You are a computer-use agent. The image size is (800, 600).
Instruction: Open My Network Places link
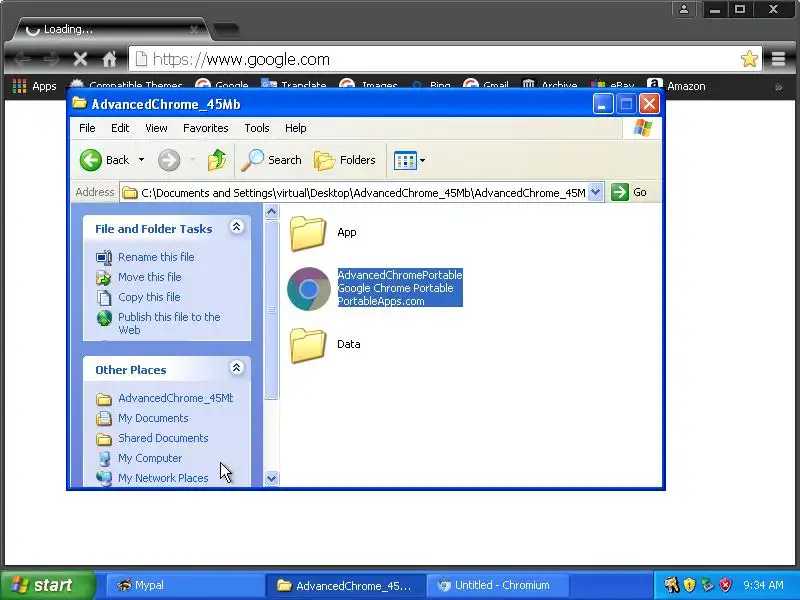coord(163,478)
